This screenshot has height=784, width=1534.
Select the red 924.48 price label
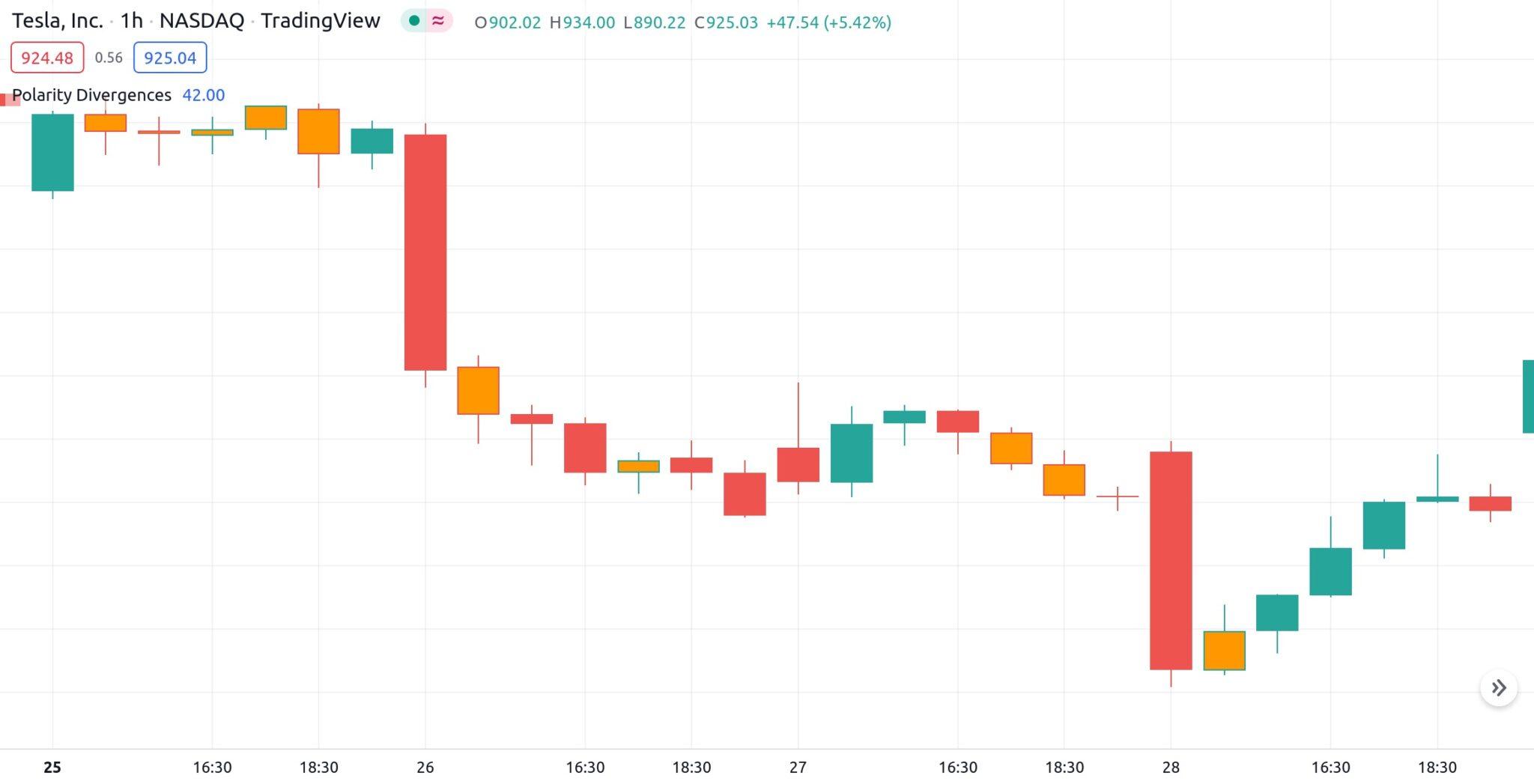click(x=46, y=57)
